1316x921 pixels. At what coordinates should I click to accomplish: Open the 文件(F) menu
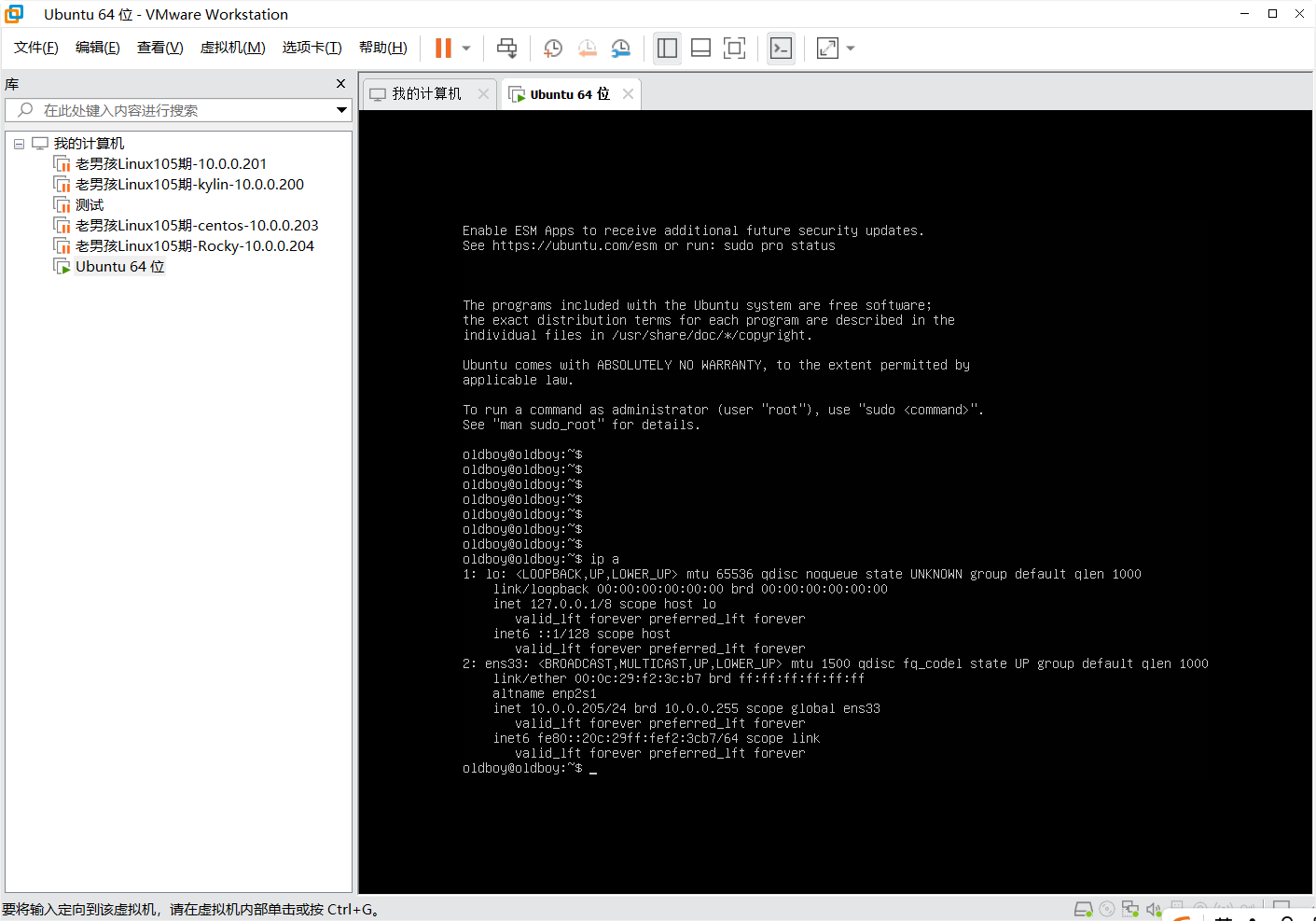pyautogui.click(x=36, y=48)
